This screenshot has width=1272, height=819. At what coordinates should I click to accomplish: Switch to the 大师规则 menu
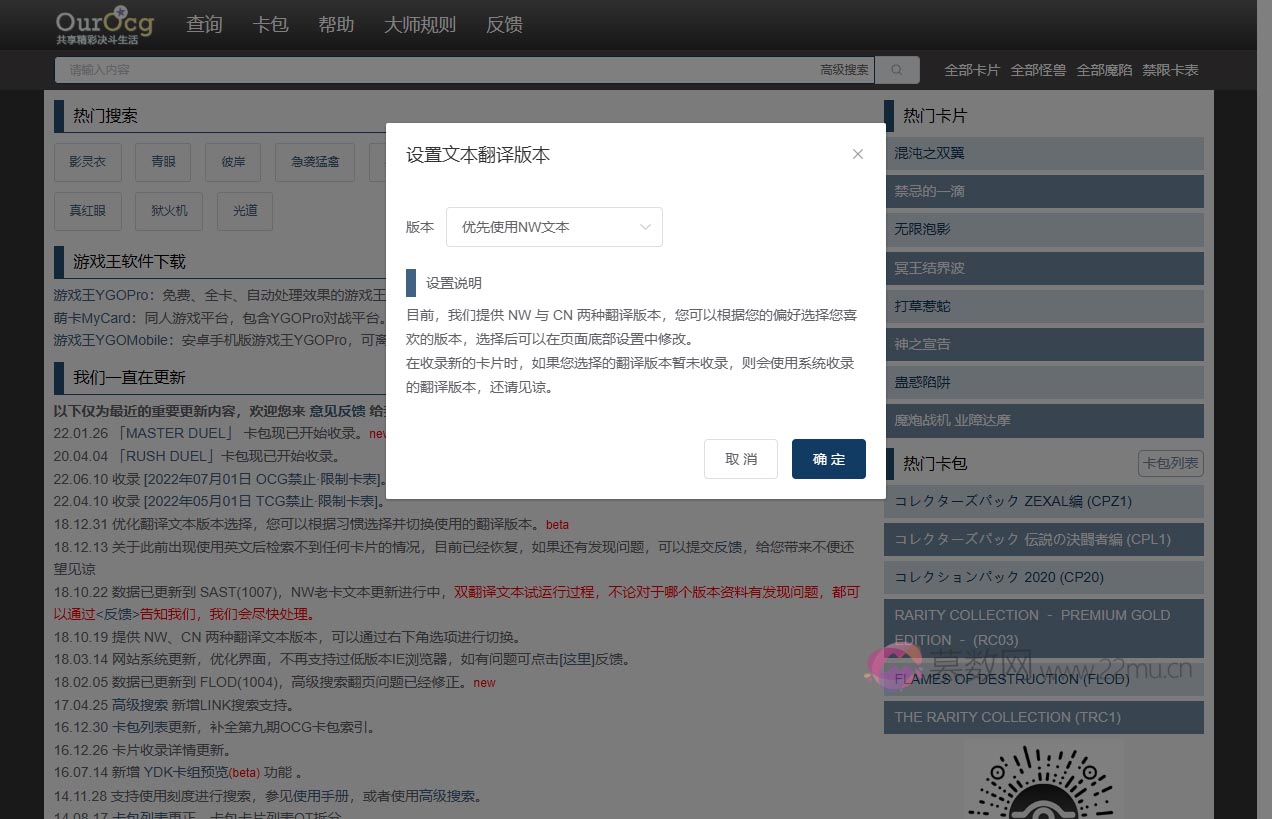[419, 25]
